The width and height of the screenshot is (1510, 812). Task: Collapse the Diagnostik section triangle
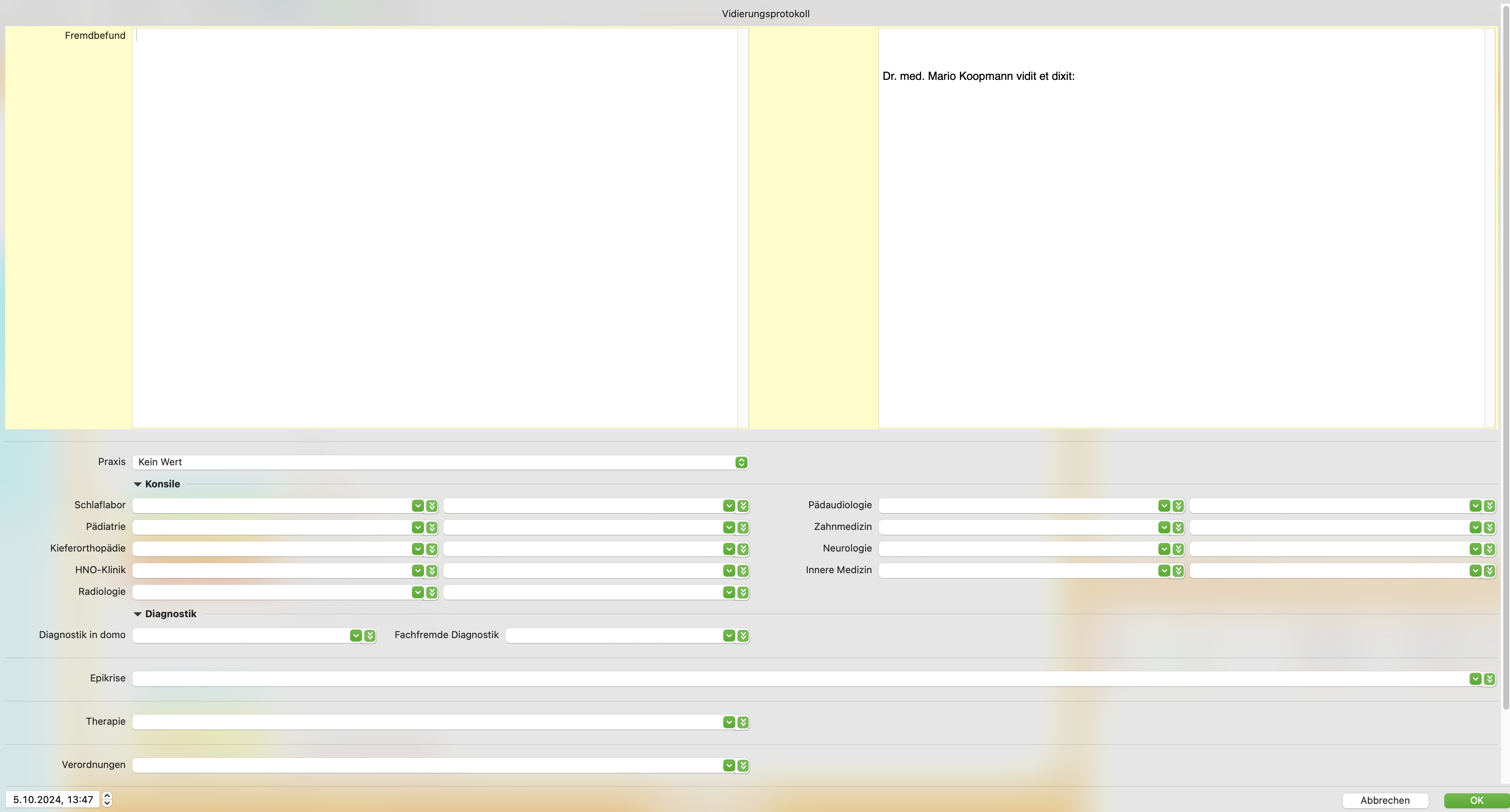pyautogui.click(x=138, y=615)
